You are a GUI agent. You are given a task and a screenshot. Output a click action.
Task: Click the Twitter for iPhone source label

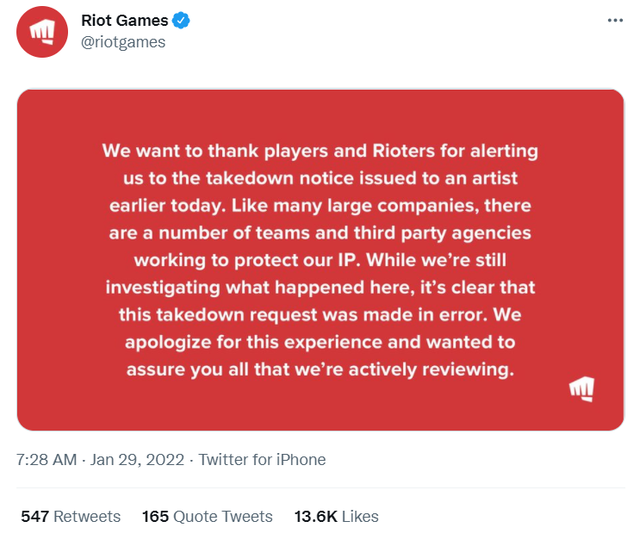(x=262, y=460)
